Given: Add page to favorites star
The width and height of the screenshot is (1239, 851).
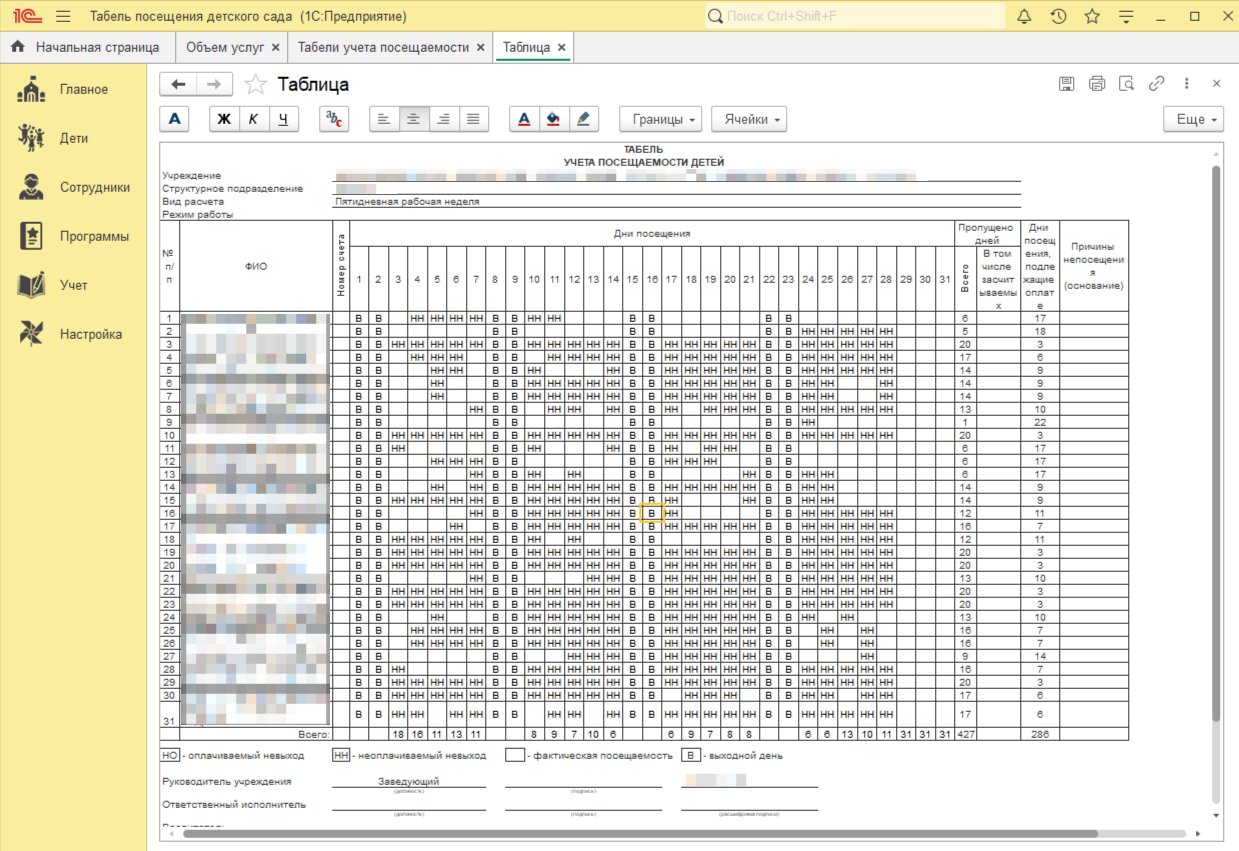Looking at the screenshot, I should 256,85.
